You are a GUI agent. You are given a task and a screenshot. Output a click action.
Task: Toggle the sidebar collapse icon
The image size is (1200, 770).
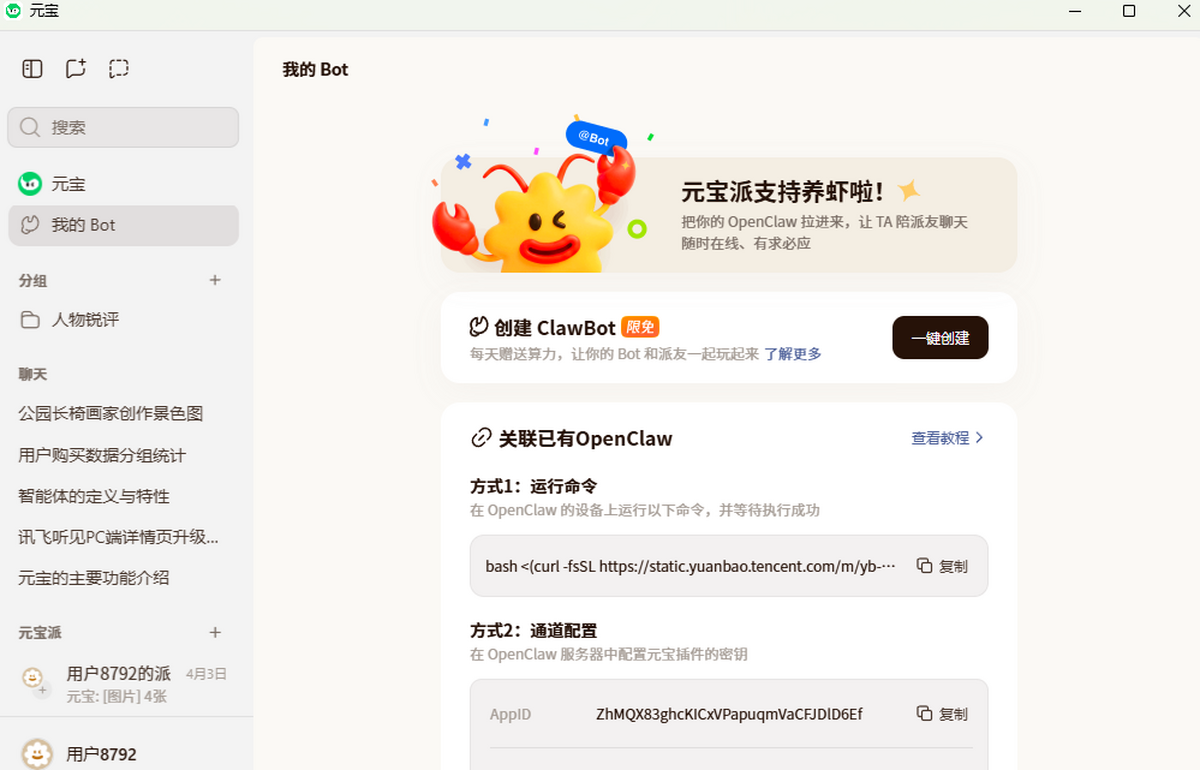(x=33, y=69)
